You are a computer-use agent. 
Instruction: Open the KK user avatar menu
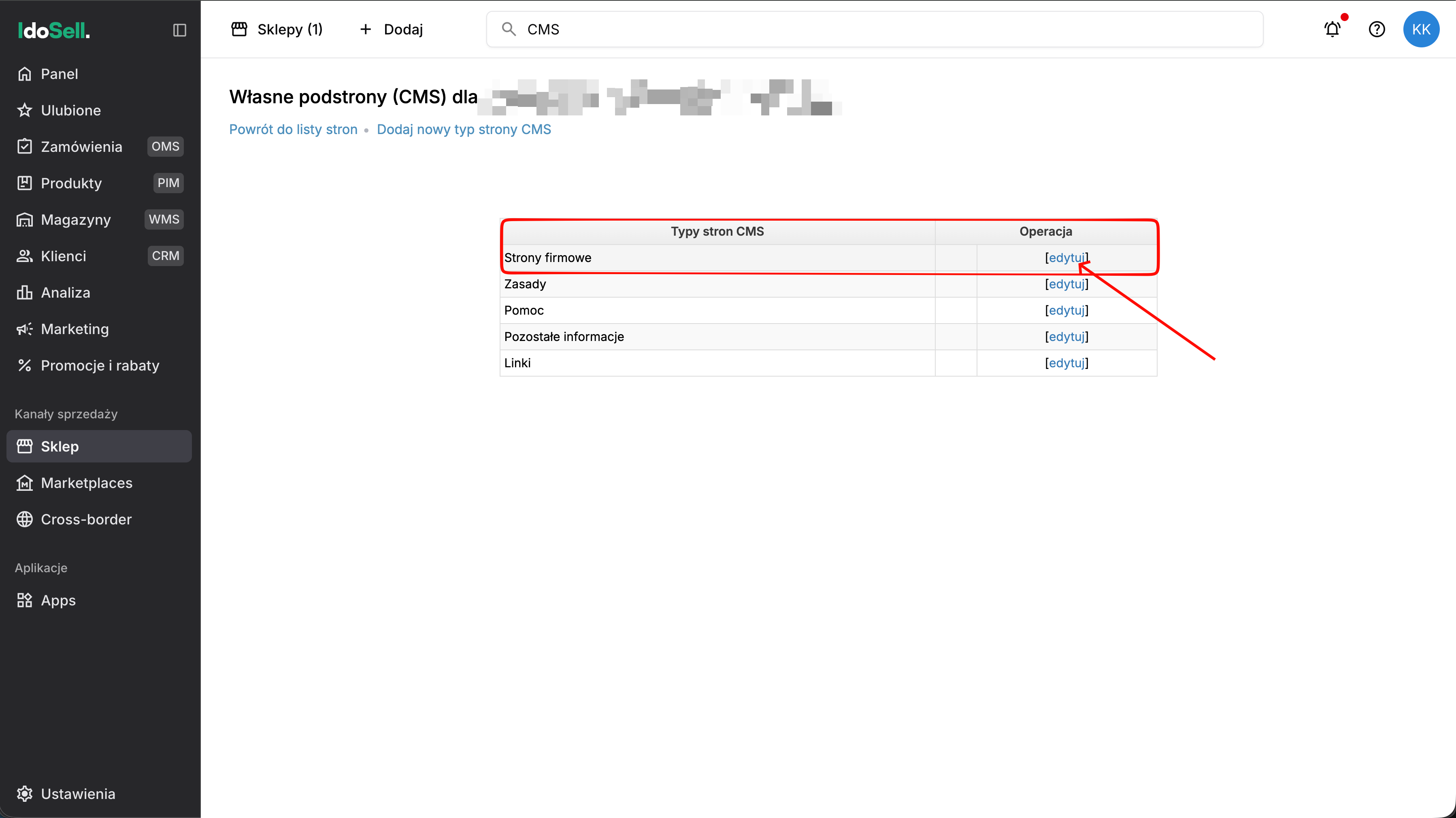pyautogui.click(x=1421, y=29)
